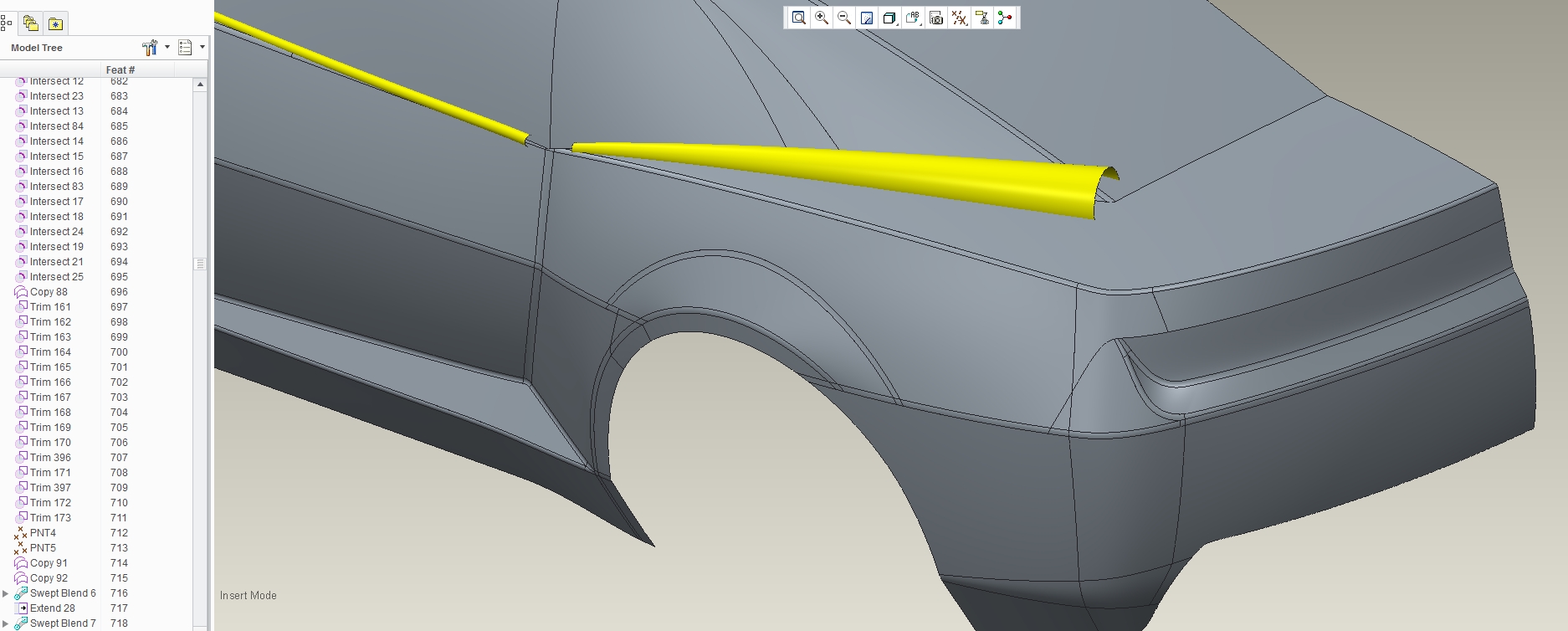
Task: Select the Copy 91 feature
Action: 49,563
